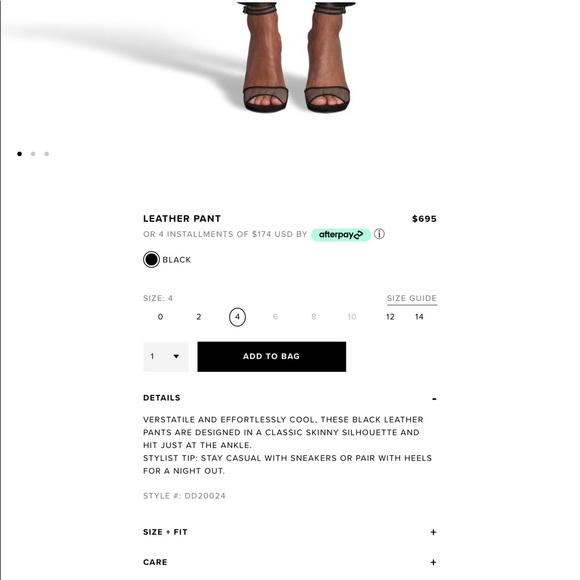The image size is (580, 580).
Task: Go to the third image carousel dot
Action: (47, 154)
